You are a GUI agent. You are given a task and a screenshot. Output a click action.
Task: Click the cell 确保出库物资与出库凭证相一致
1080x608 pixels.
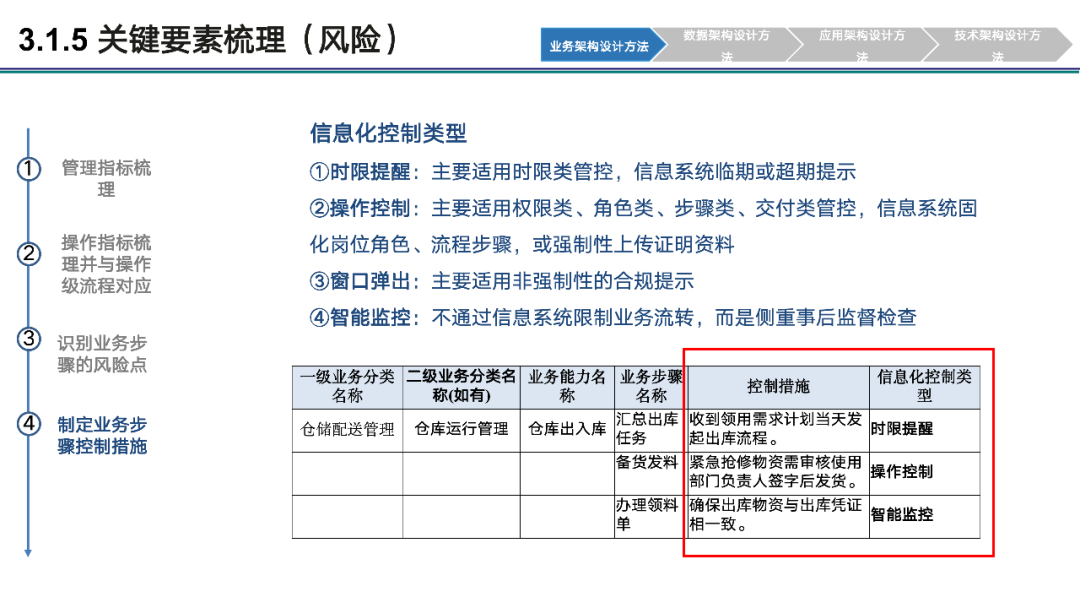tap(778, 516)
